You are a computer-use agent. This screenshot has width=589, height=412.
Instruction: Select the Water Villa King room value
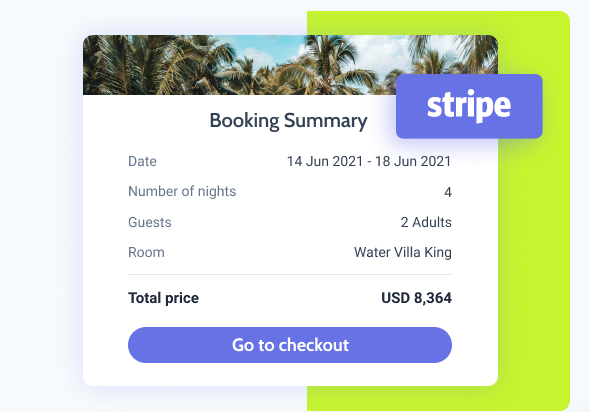click(x=403, y=252)
